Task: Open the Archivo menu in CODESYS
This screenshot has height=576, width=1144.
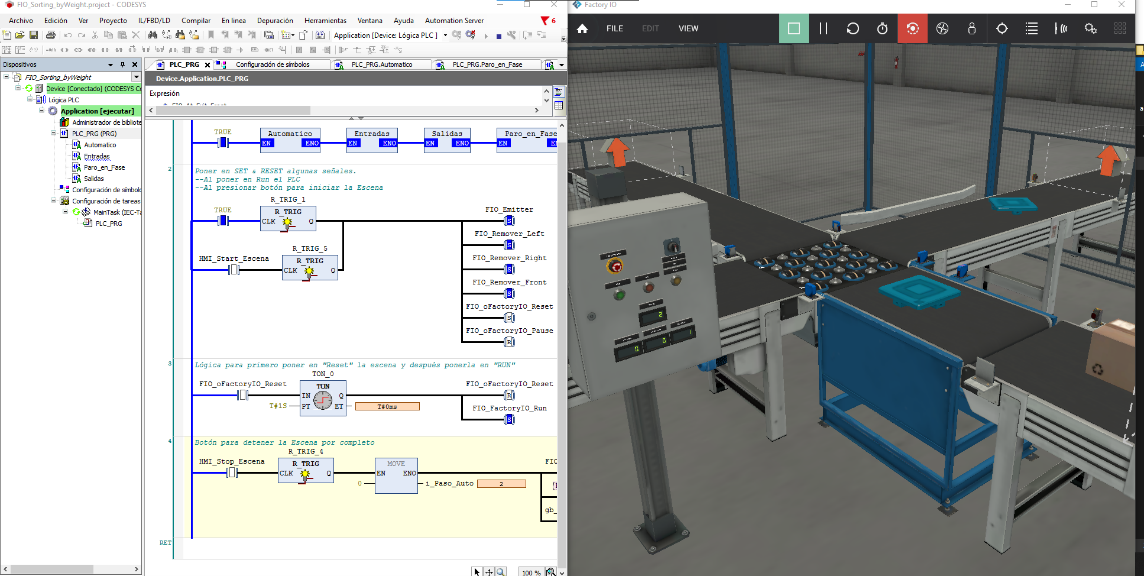Action: pos(20,20)
